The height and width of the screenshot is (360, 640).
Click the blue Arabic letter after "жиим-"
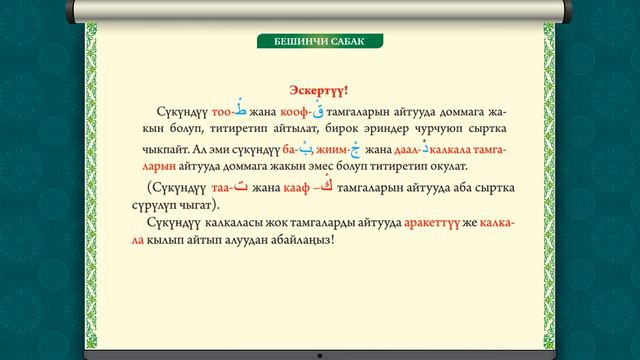point(356,149)
